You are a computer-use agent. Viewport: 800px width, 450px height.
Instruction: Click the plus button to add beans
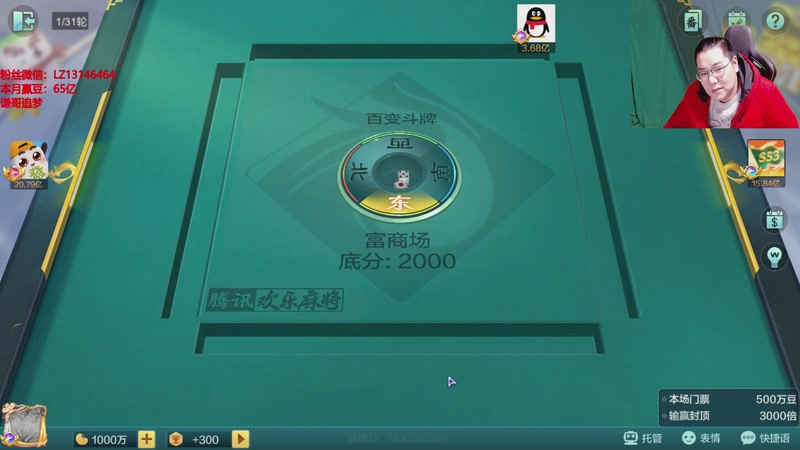(x=146, y=439)
